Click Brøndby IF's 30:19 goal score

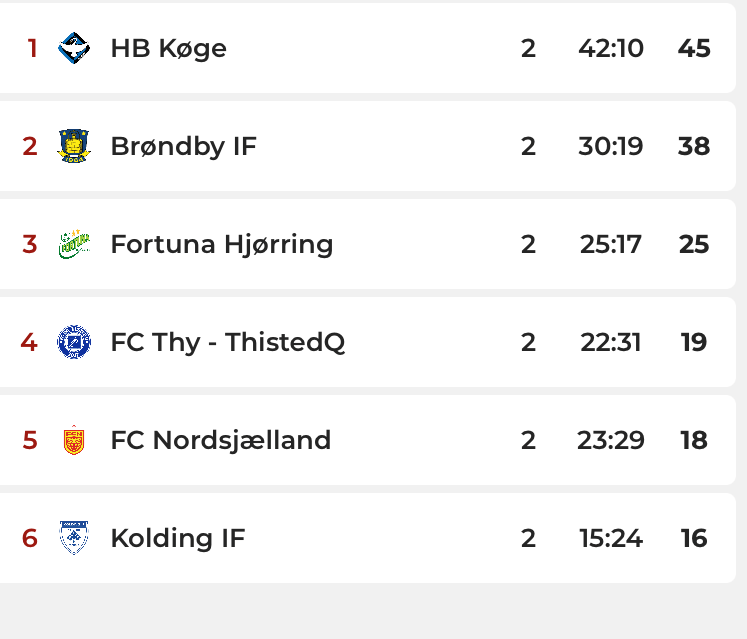[x=611, y=146]
